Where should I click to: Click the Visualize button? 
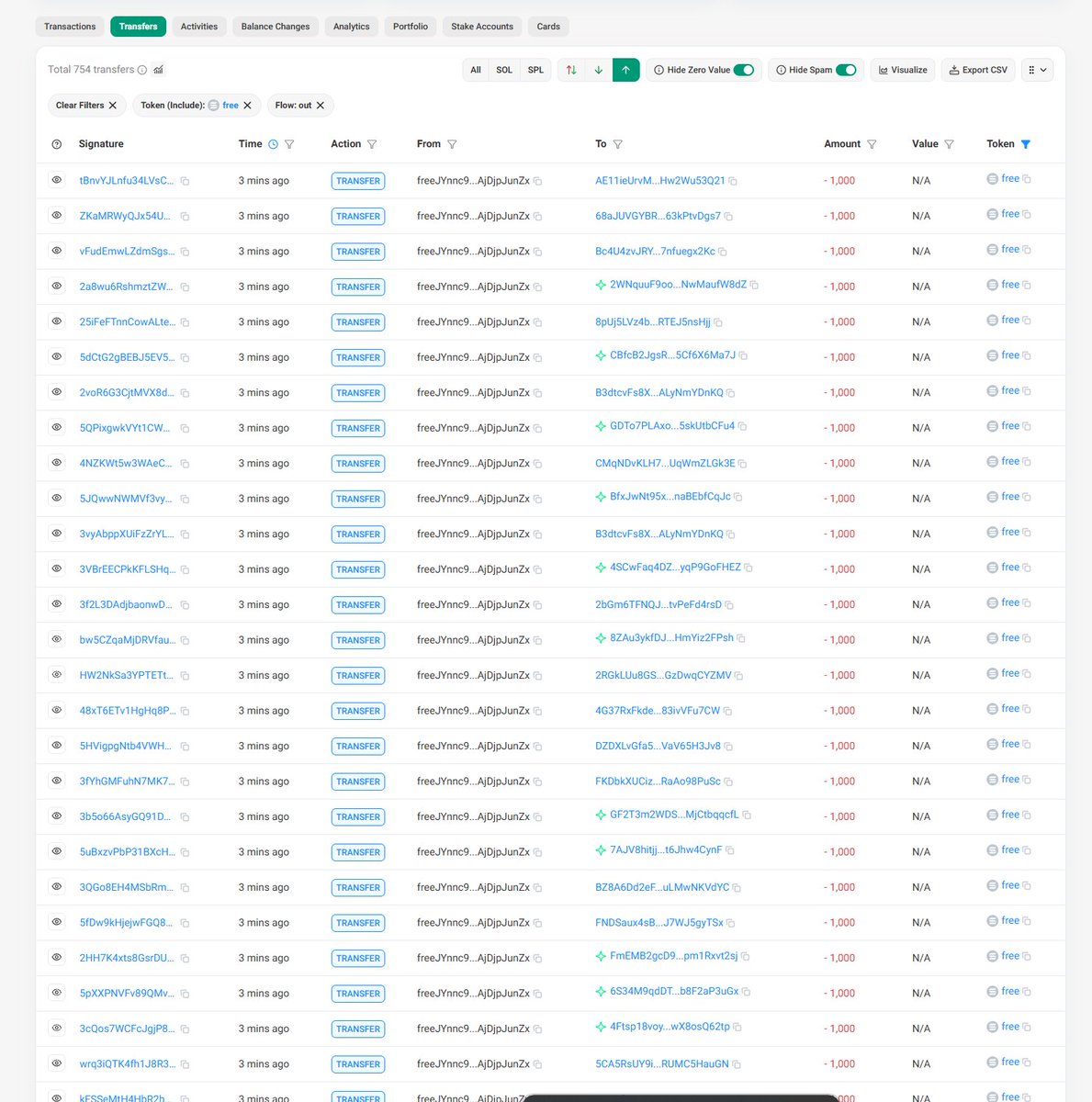point(903,70)
